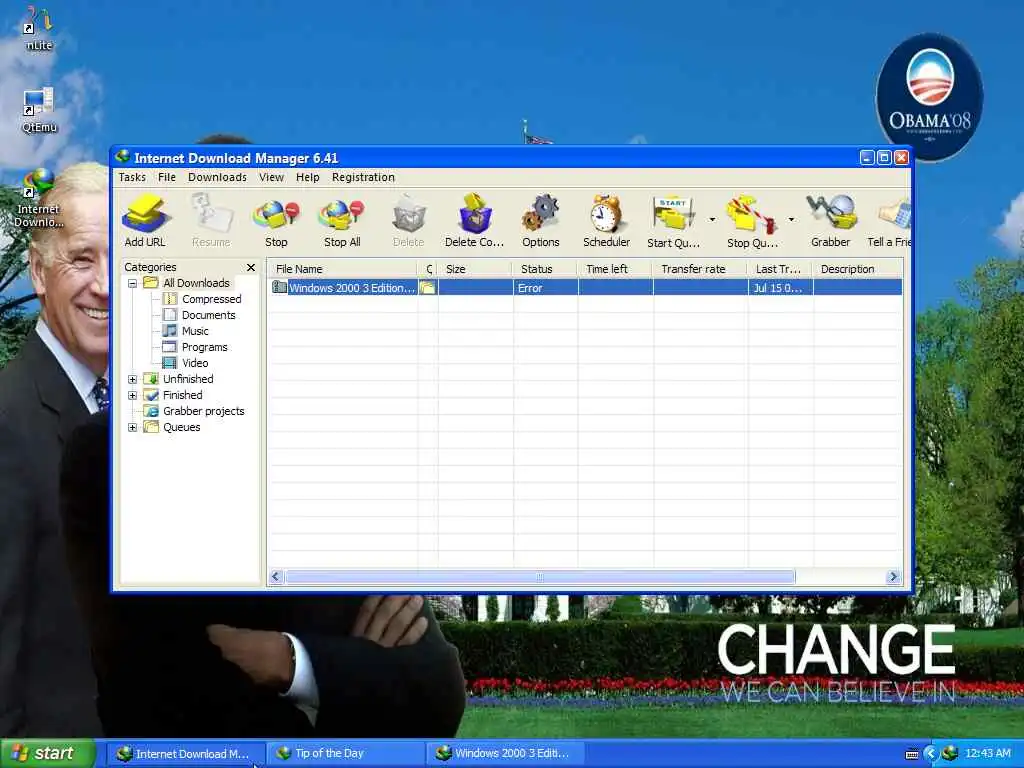The image size is (1024, 768).
Task: Click the horizontal scrollbar right arrow
Action: tap(894, 577)
